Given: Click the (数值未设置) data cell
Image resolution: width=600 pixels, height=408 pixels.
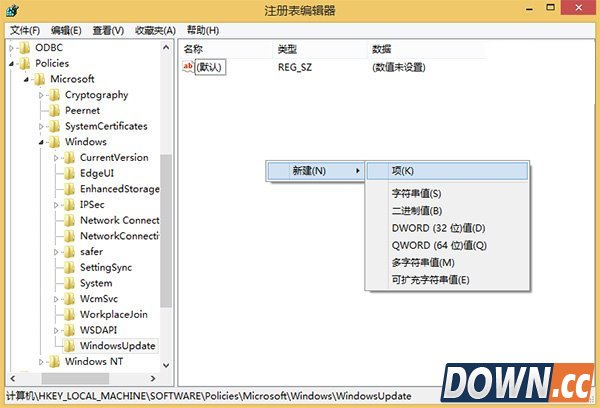Looking at the screenshot, I should [x=399, y=67].
